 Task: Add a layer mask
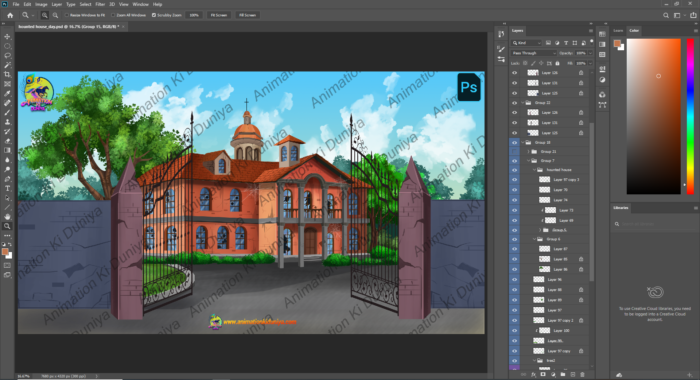point(543,375)
